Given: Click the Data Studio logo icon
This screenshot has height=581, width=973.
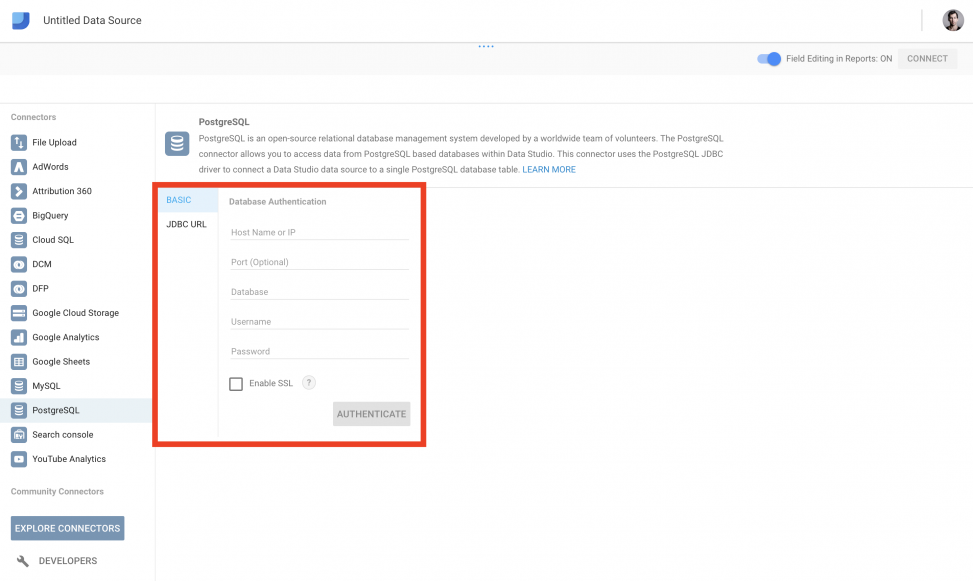Looking at the screenshot, I should point(20,20).
